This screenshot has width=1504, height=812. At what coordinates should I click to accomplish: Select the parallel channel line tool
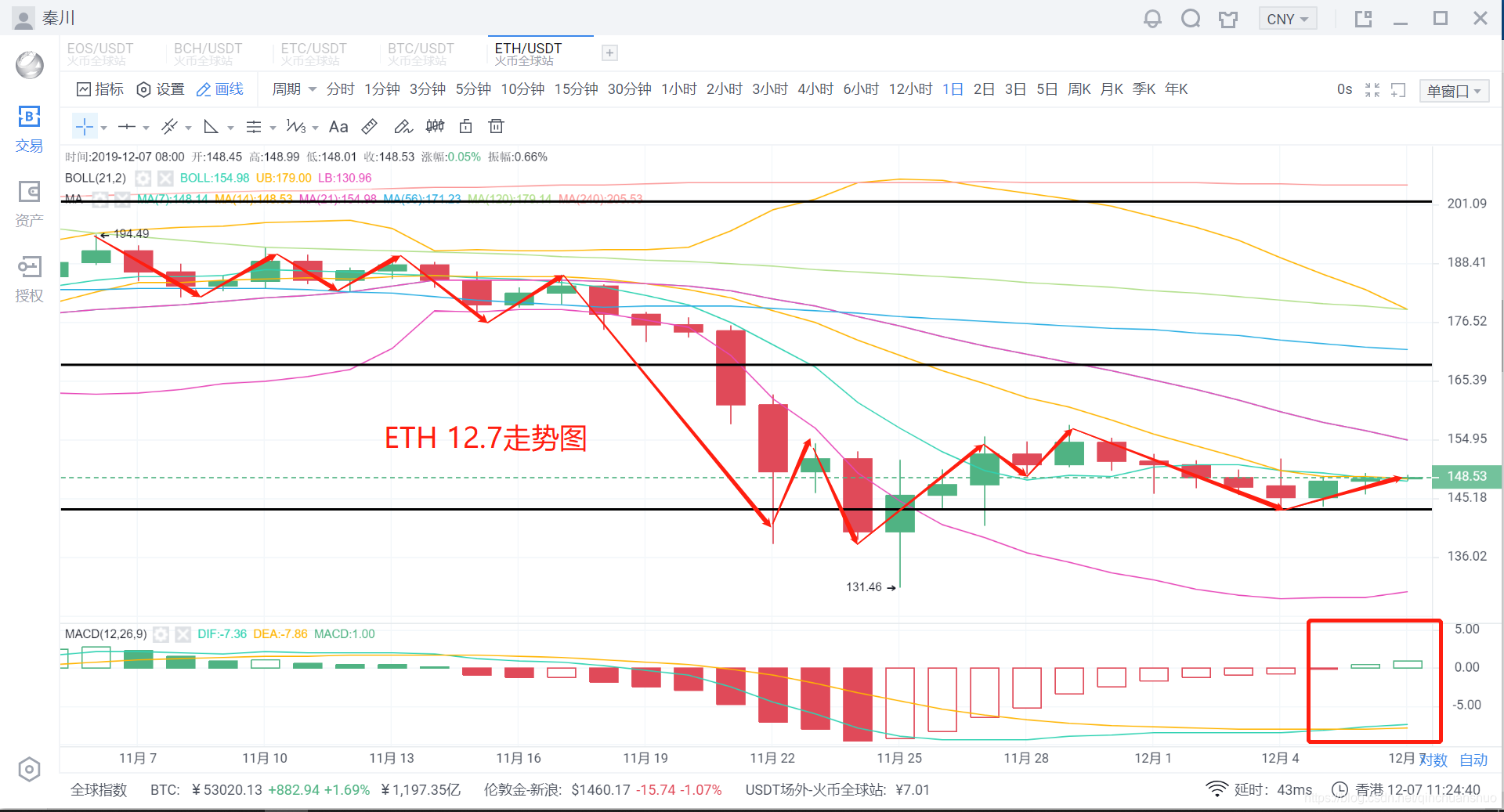point(169,127)
